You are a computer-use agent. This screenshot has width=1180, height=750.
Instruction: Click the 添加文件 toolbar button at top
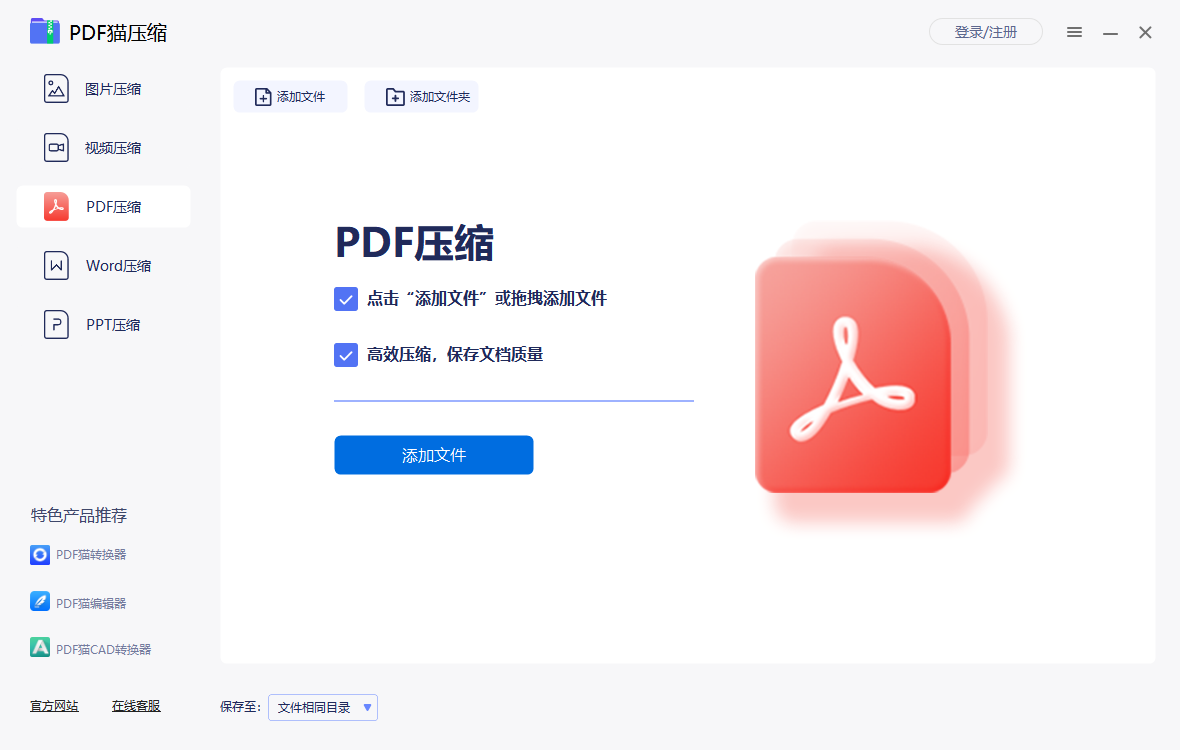click(290, 96)
